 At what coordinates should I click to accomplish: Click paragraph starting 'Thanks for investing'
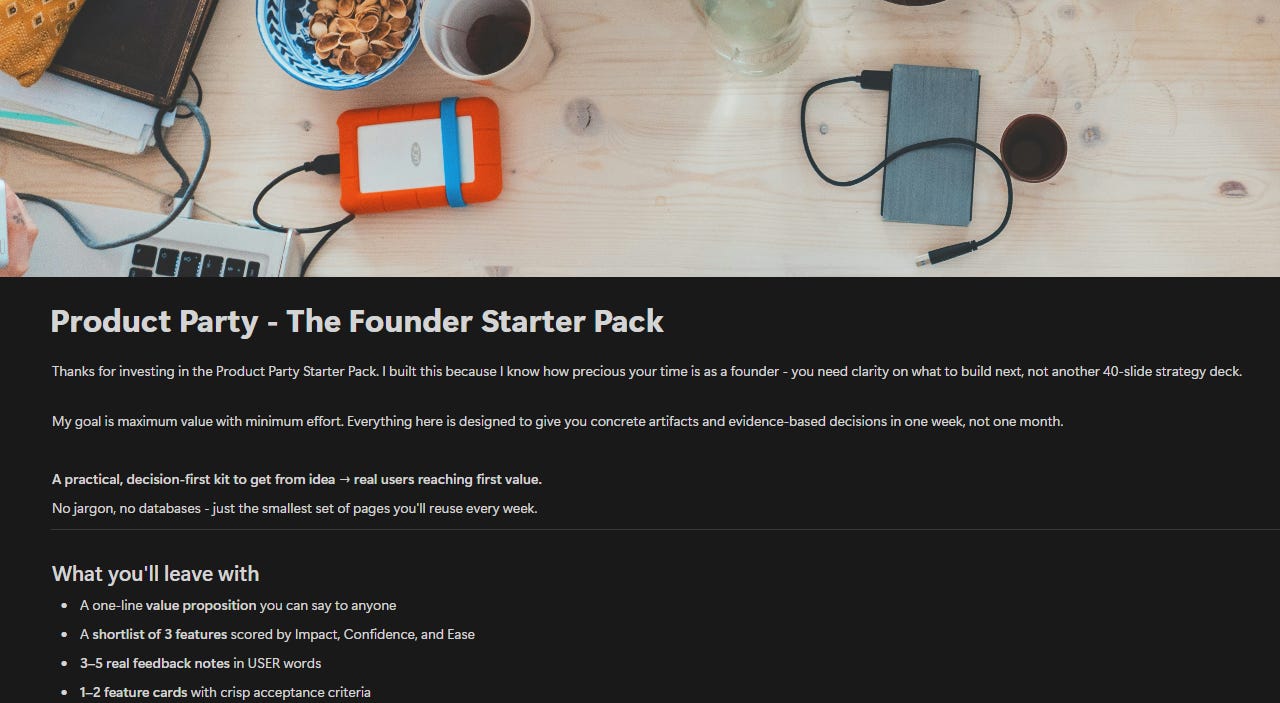click(647, 371)
